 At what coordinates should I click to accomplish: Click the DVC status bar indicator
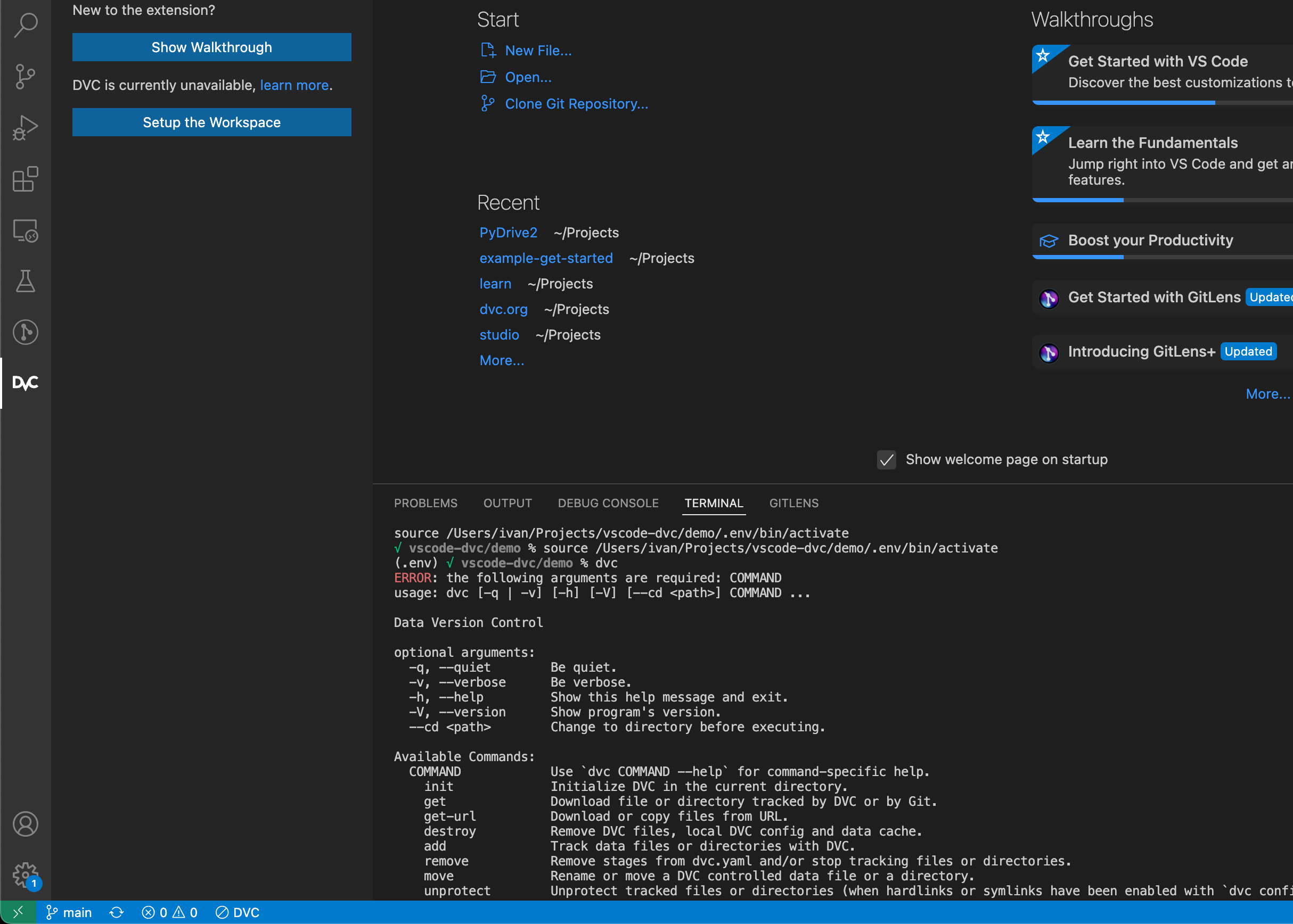(x=238, y=912)
